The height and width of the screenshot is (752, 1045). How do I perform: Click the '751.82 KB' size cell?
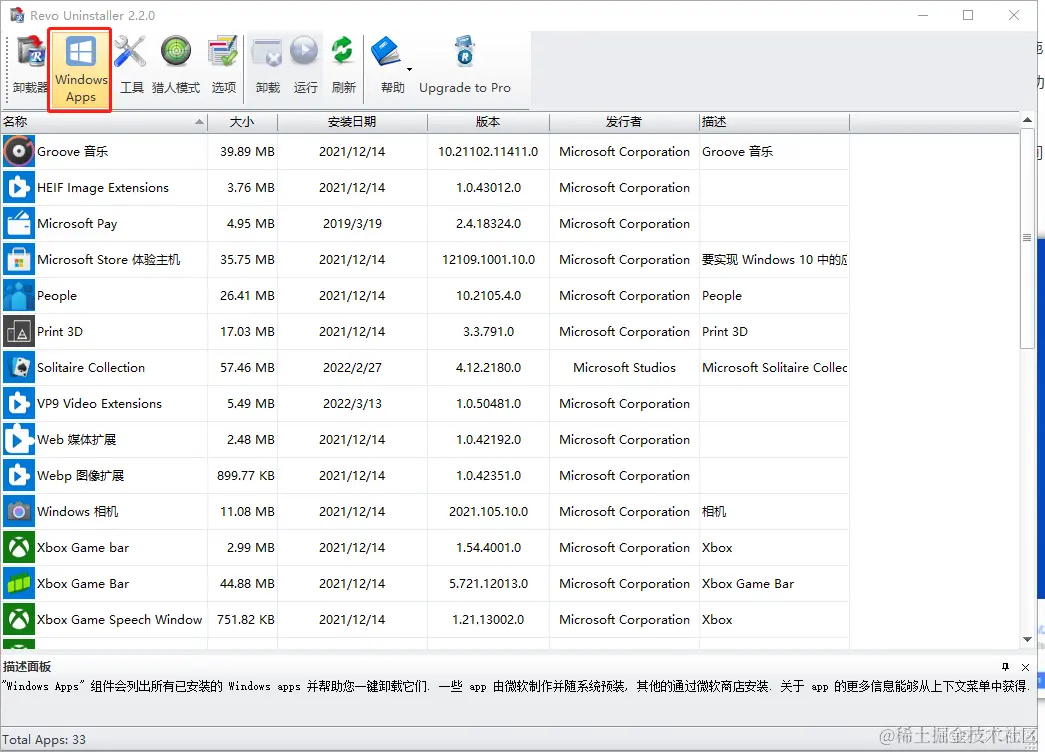click(246, 619)
